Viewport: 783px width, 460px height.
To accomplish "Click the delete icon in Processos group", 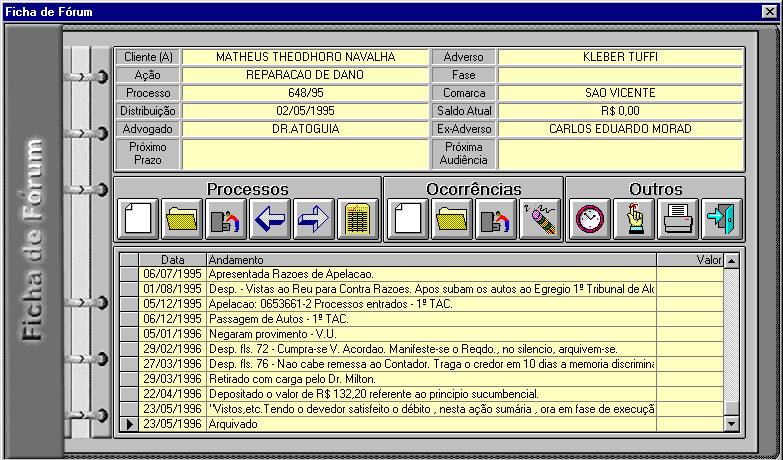I will click(226, 219).
